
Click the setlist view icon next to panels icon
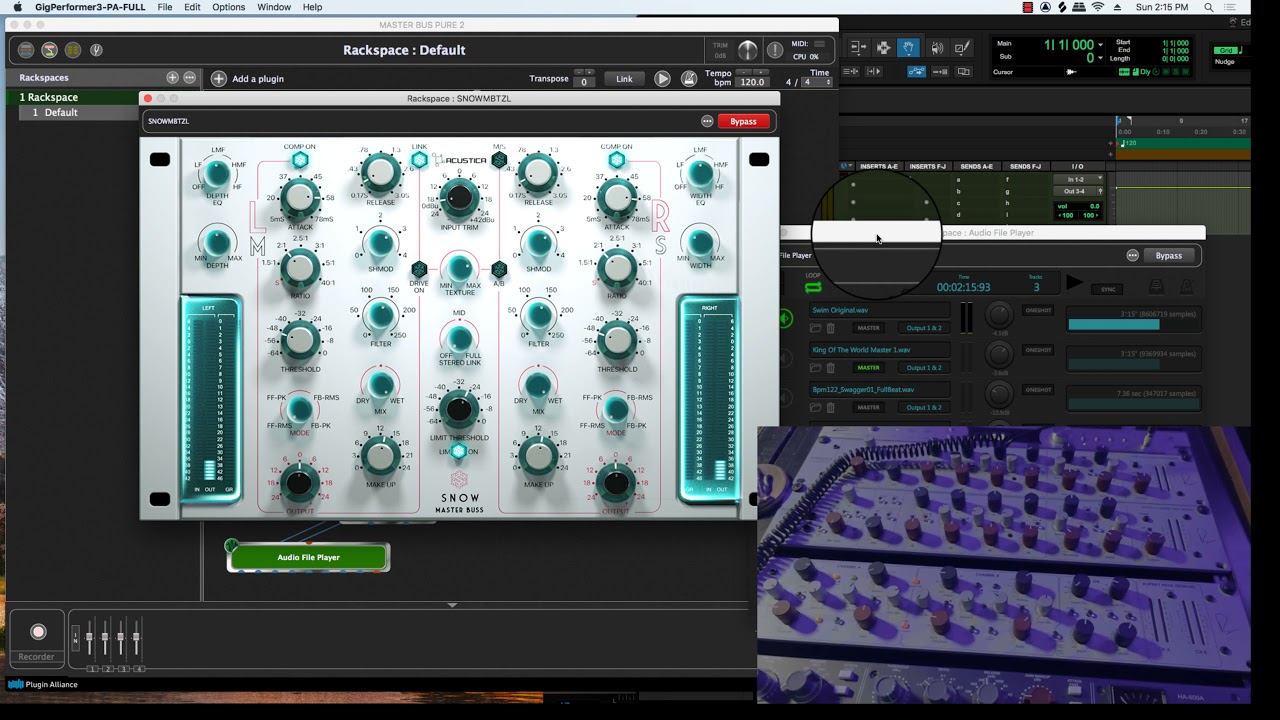coord(73,50)
